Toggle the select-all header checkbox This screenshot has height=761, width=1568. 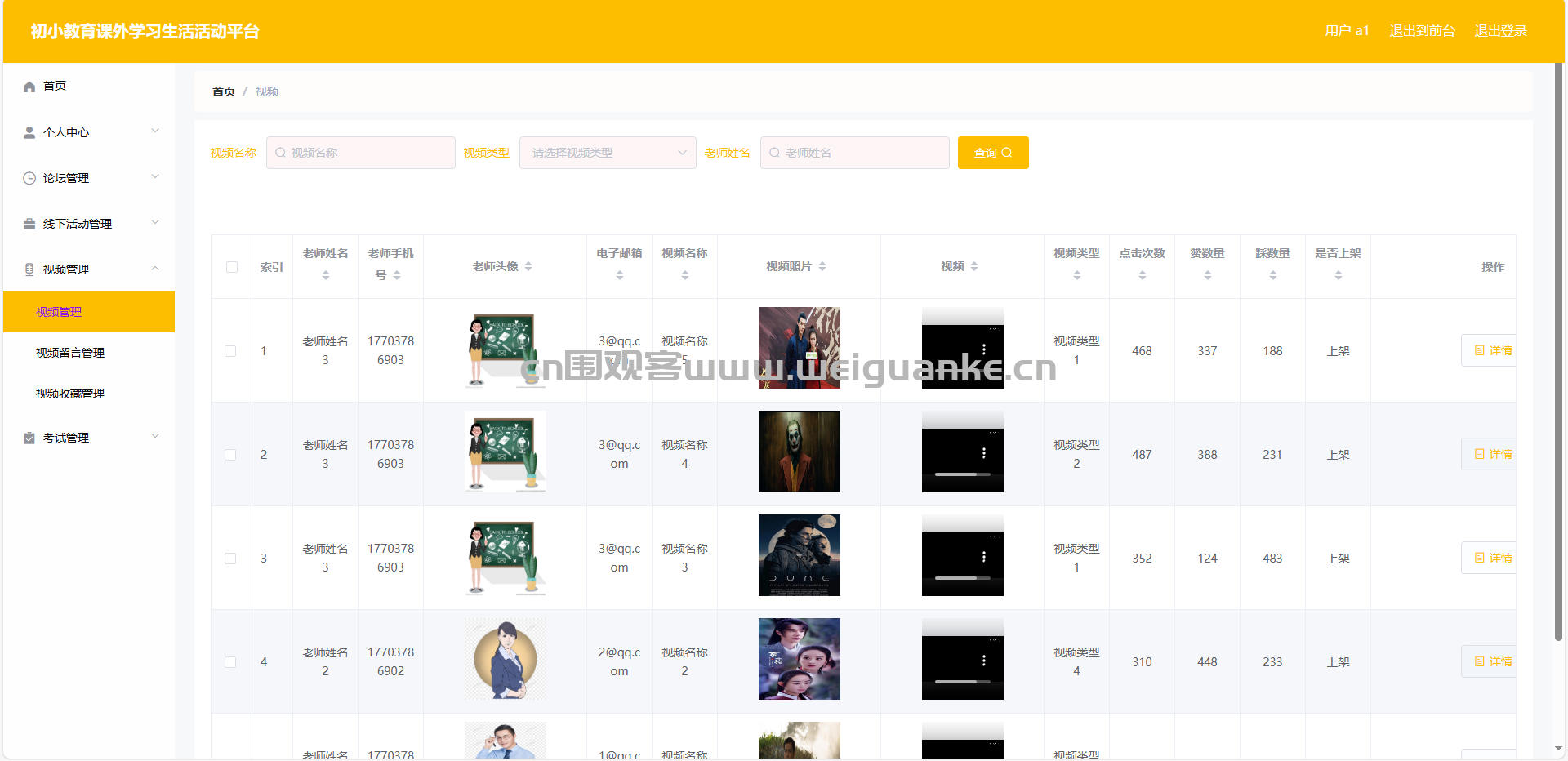[232, 267]
